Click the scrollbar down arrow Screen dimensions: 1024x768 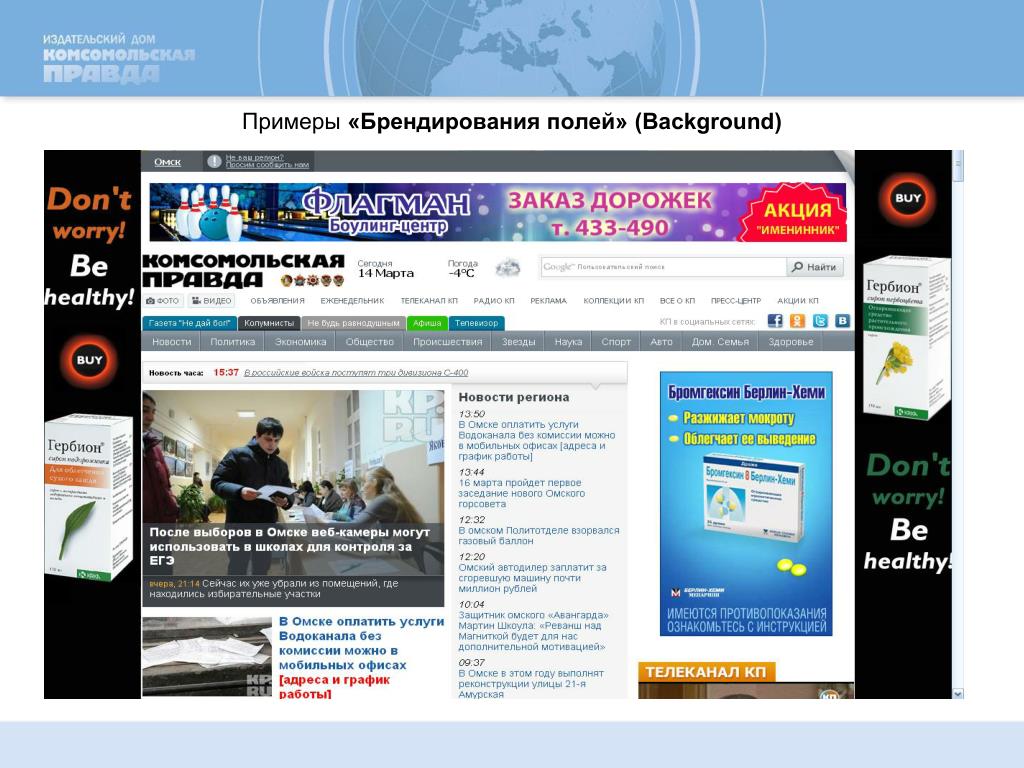(958, 694)
